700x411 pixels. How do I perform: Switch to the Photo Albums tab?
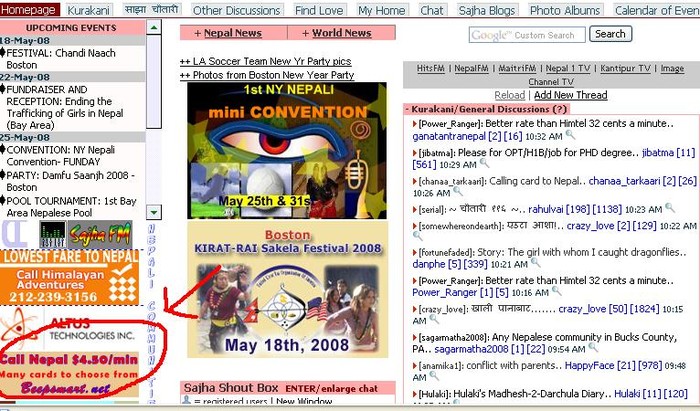click(563, 10)
